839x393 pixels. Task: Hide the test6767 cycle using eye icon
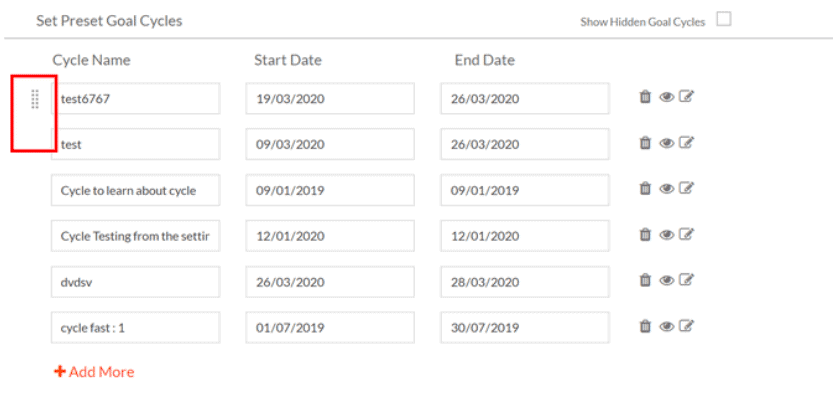[x=666, y=97]
